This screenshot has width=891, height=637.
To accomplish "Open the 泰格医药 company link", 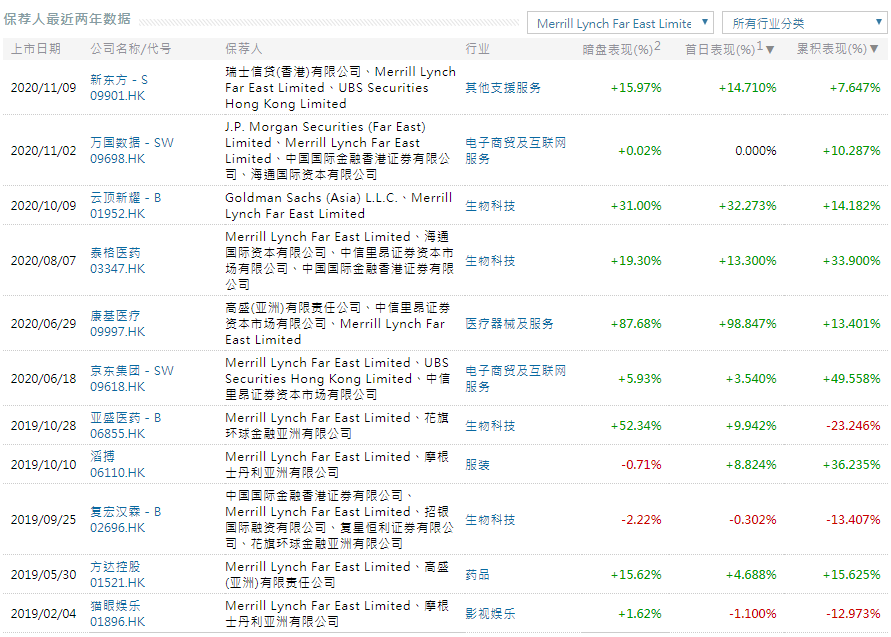I will (x=115, y=253).
